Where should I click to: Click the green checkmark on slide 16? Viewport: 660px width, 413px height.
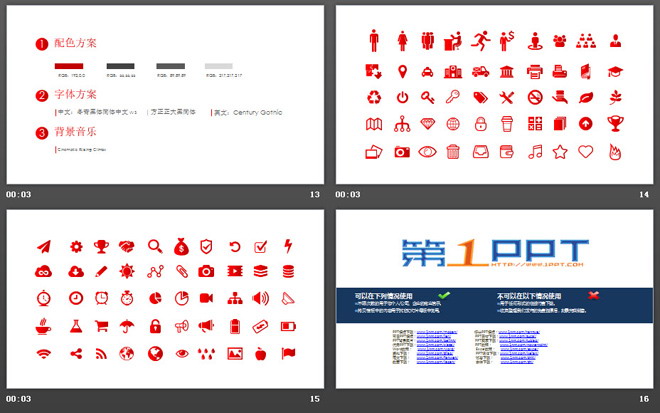(444, 295)
